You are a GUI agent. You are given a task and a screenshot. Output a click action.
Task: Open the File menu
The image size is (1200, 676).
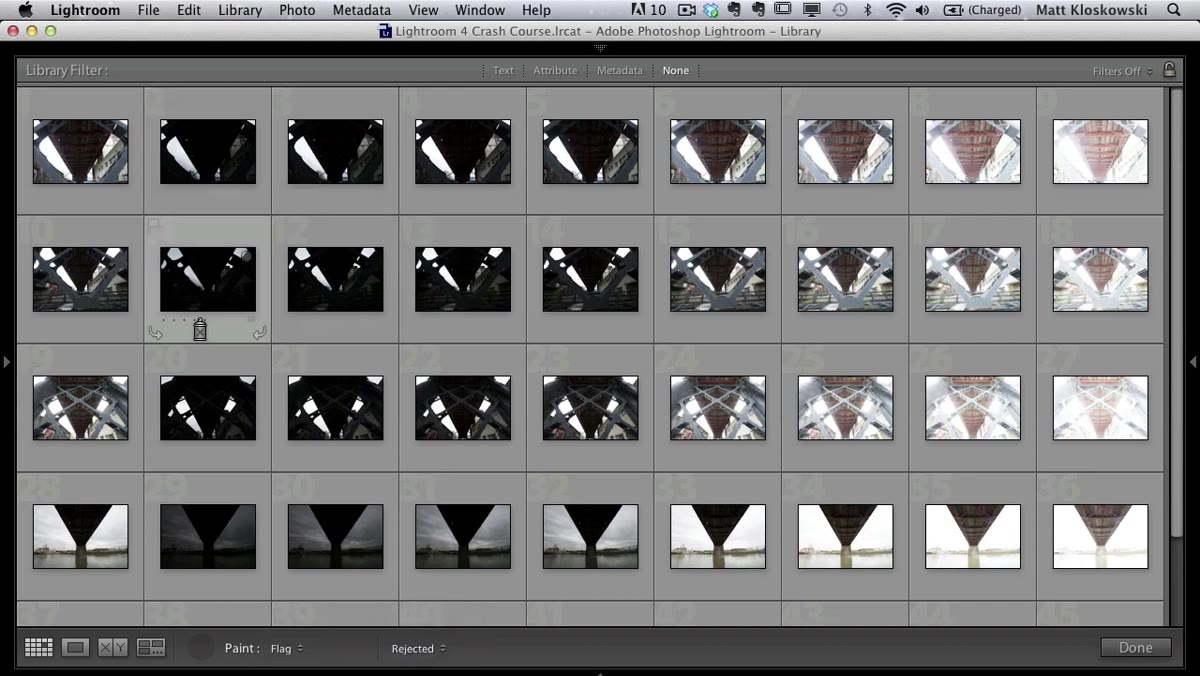coord(148,10)
